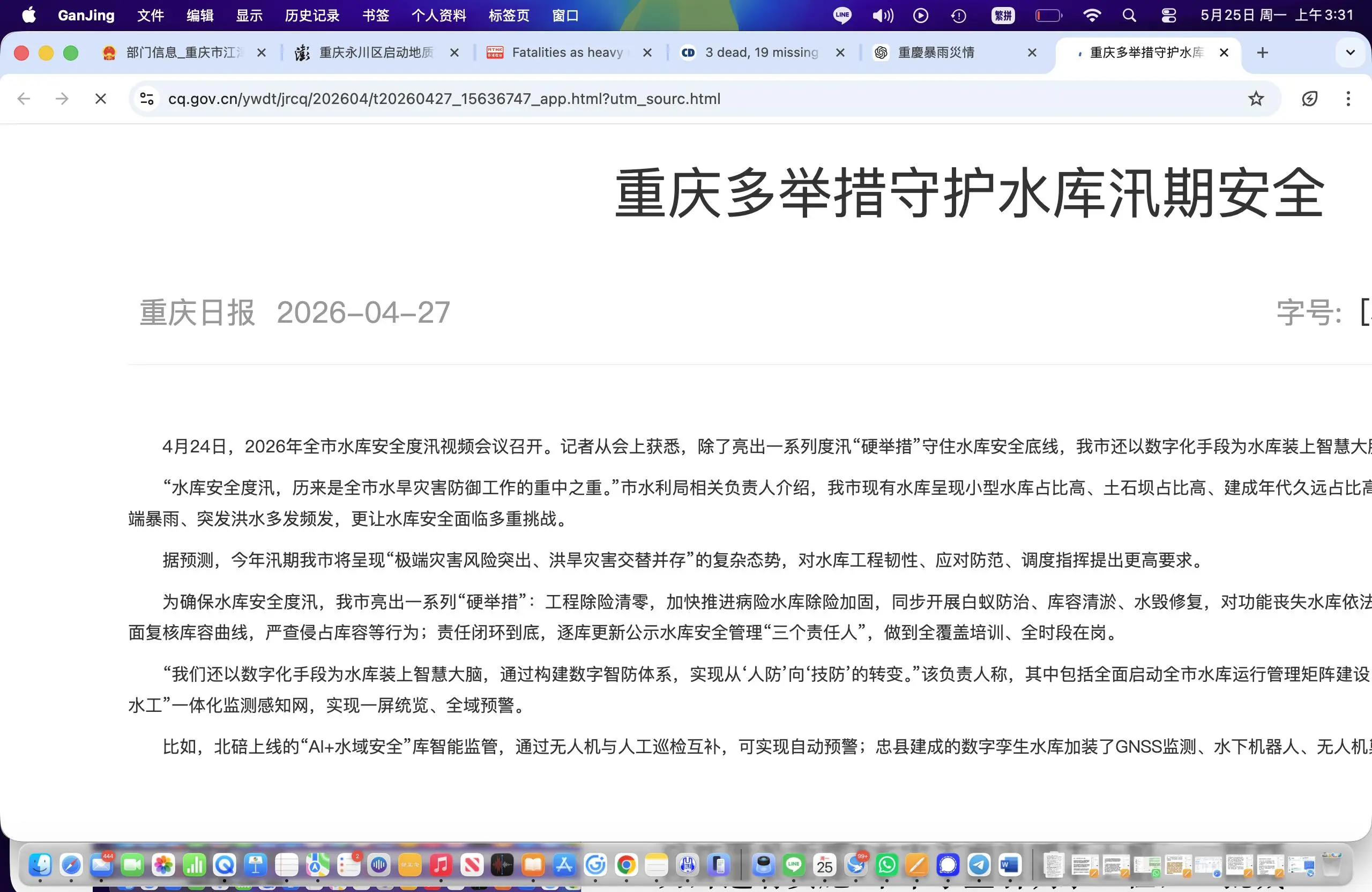The width and height of the screenshot is (1372, 892).
Task: Bookmark this page with the star icon
Action: pyautogui.click(x=1256, y=99)
